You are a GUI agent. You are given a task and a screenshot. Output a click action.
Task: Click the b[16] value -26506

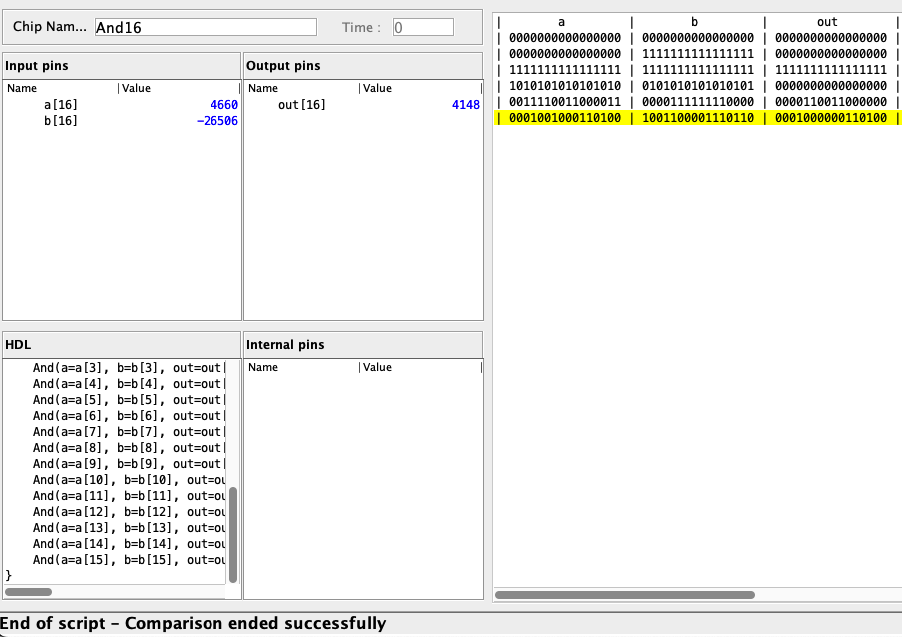217,121
